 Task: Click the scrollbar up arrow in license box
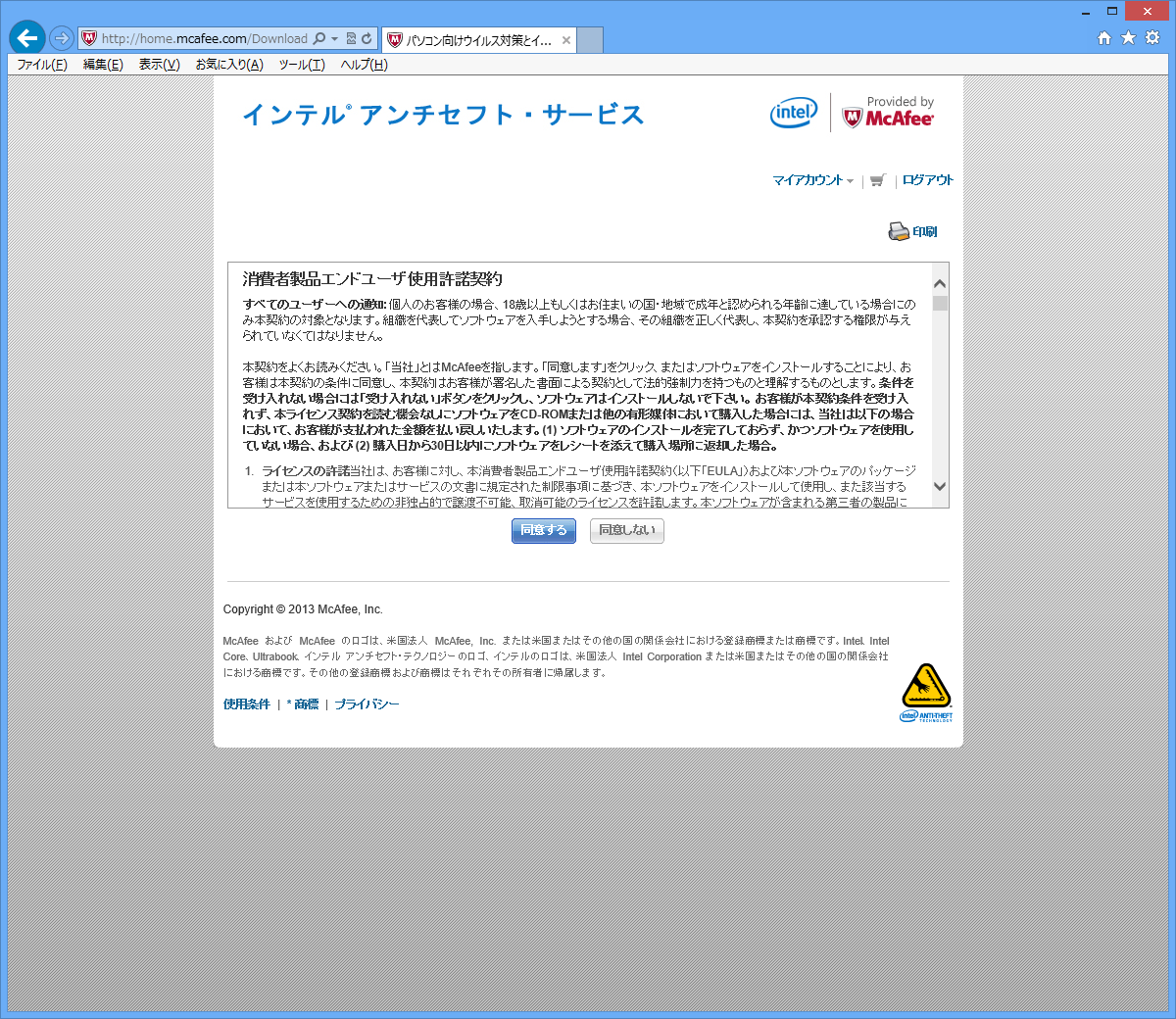(940, 283)
